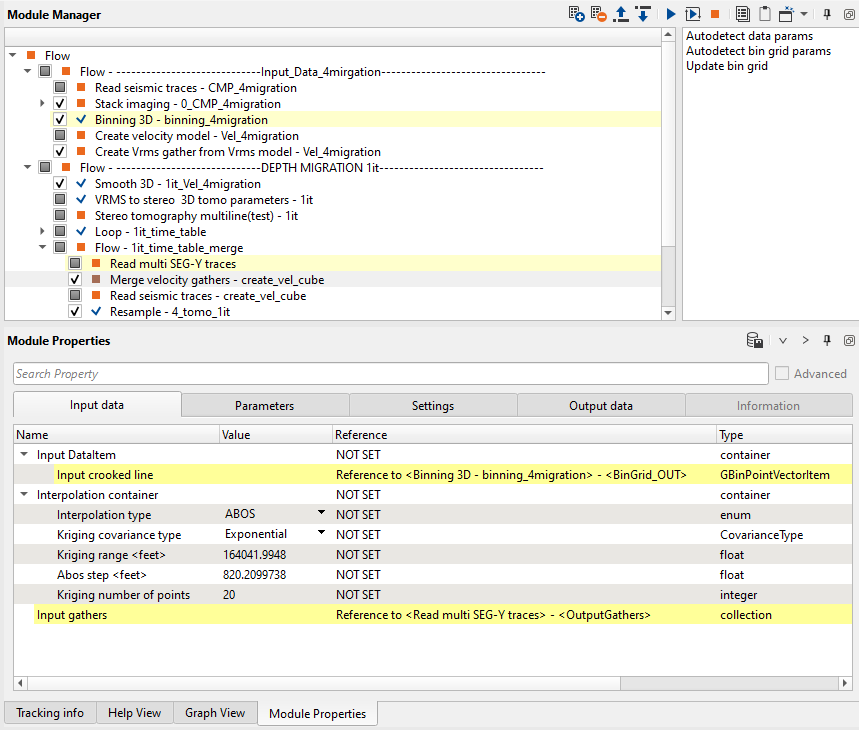Toggle checkbox for Smooth 3D - 1it_Vel_4migration
Screen dimensions: 859x730
tap(60, 184)
